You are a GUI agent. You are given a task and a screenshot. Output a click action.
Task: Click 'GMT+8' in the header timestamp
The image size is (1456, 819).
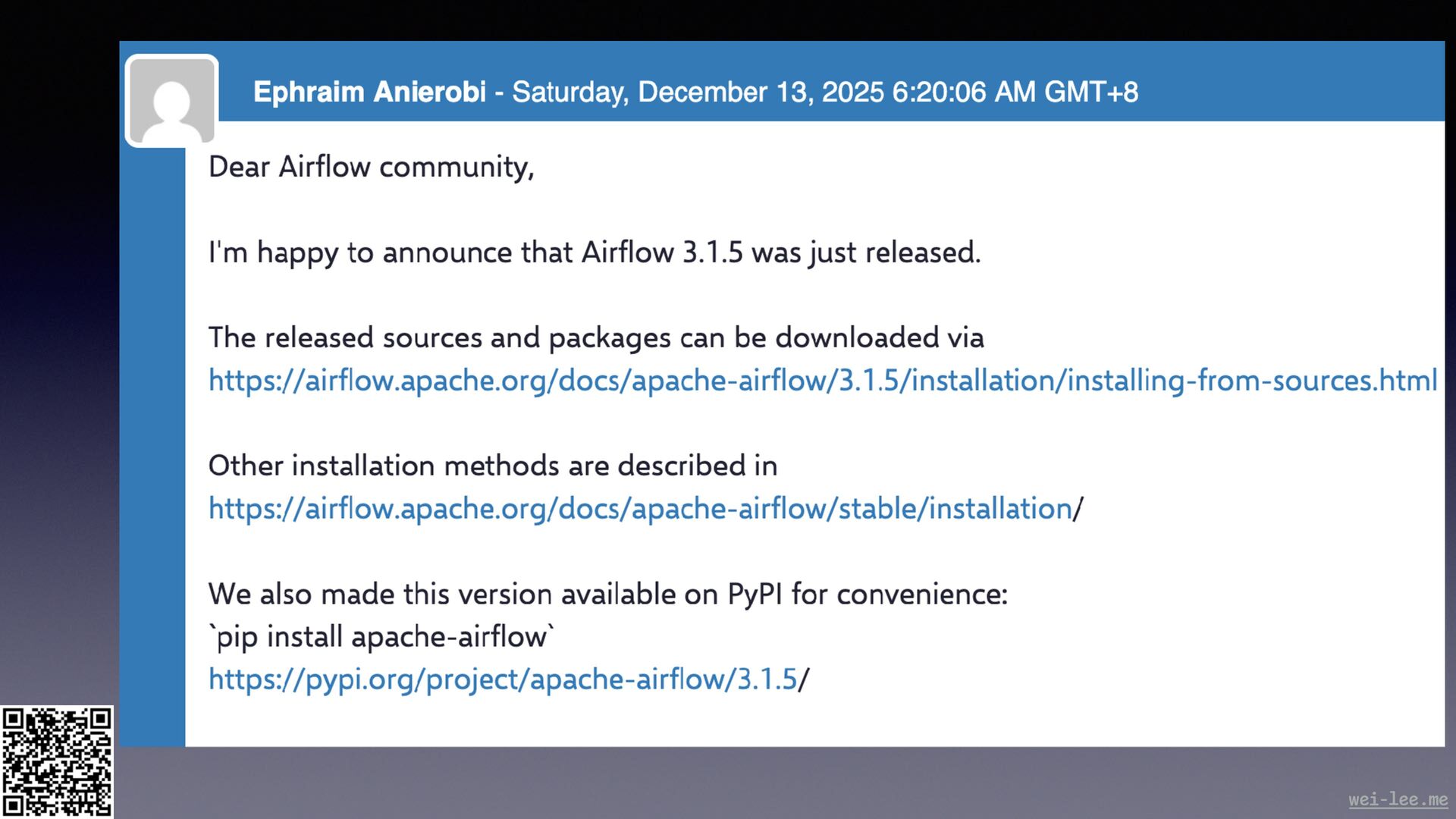pos(1091,92)
